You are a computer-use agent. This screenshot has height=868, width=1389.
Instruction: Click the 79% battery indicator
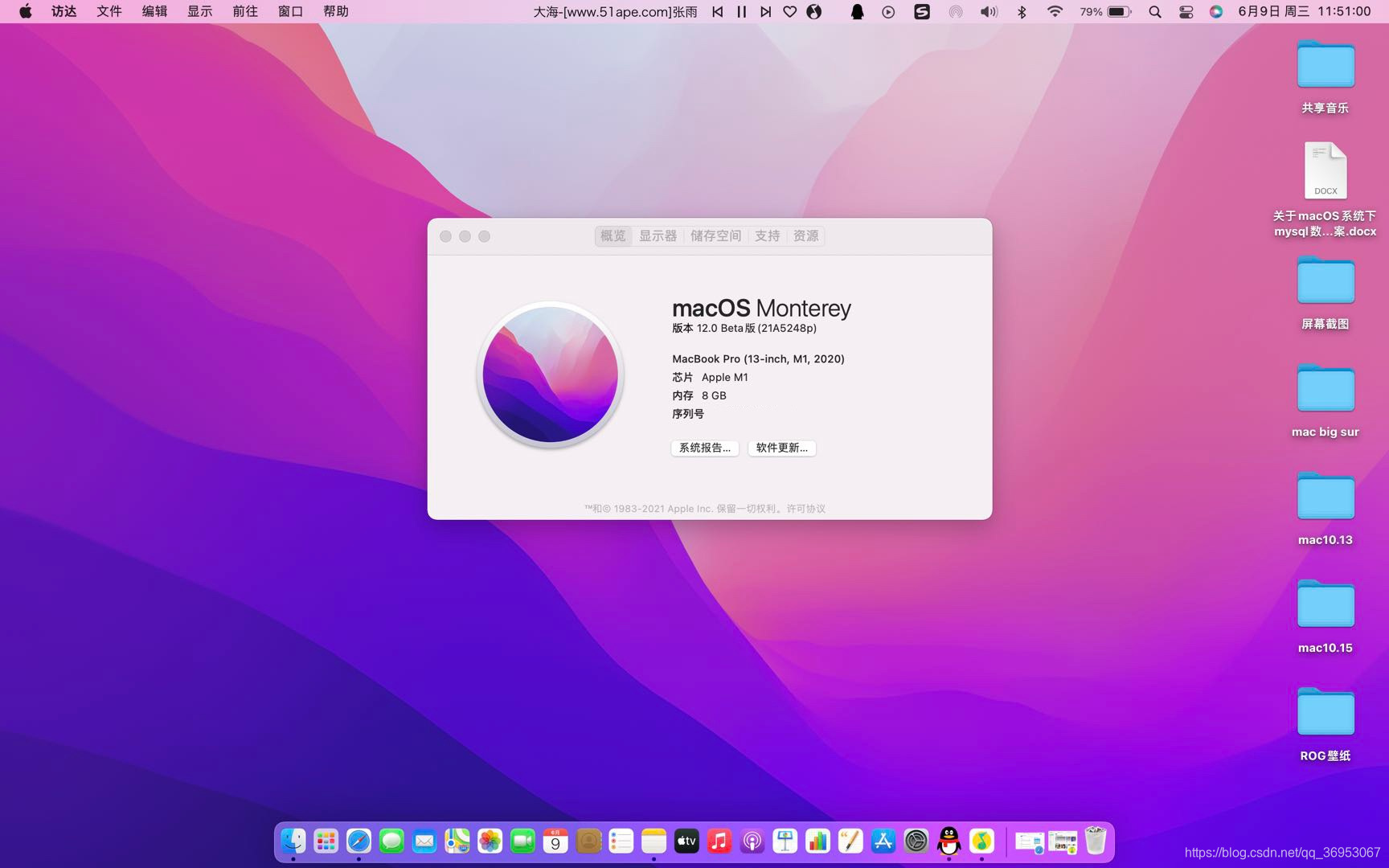(1105, 11)
